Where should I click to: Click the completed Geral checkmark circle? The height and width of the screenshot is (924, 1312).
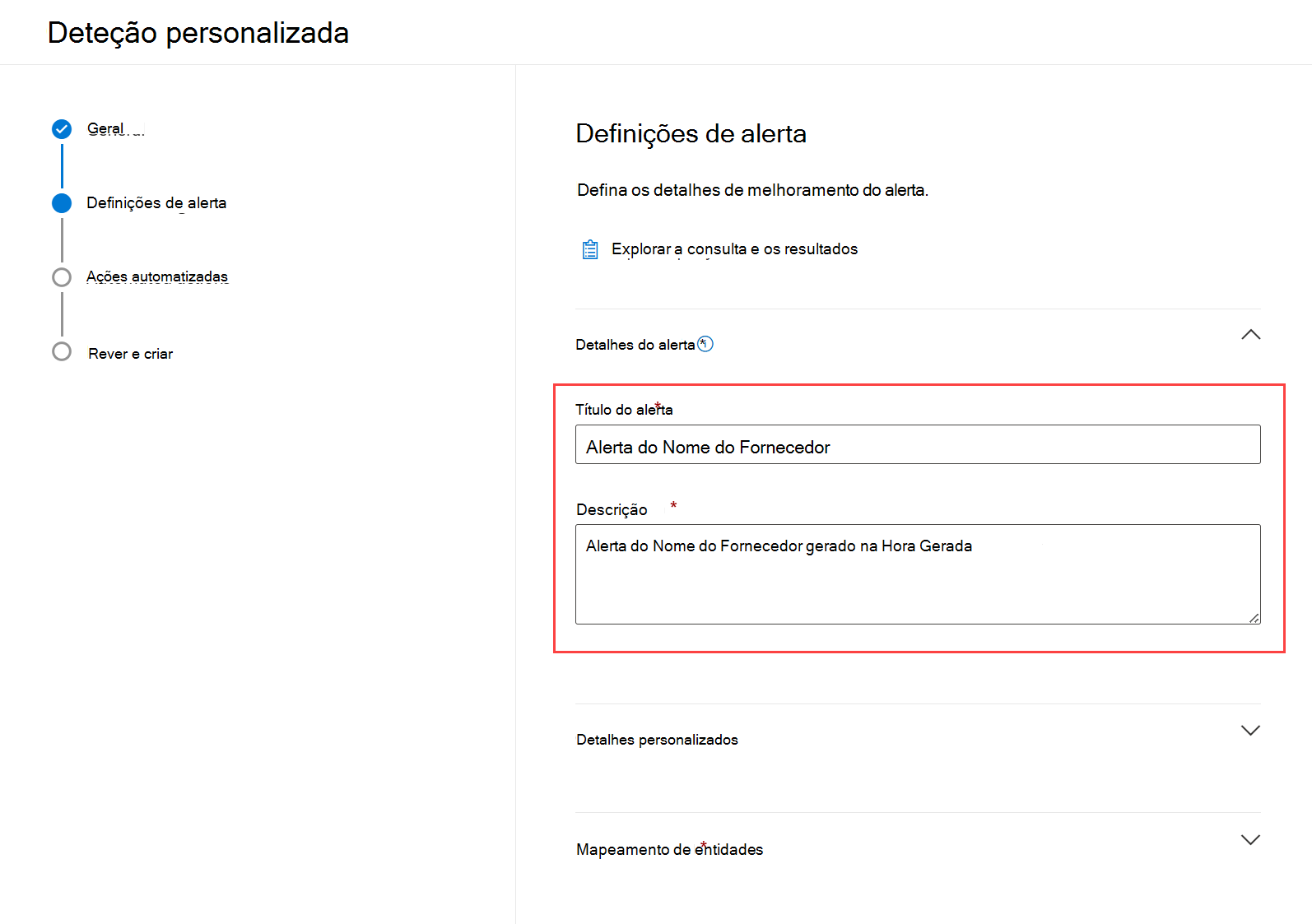tap(62, 129)
